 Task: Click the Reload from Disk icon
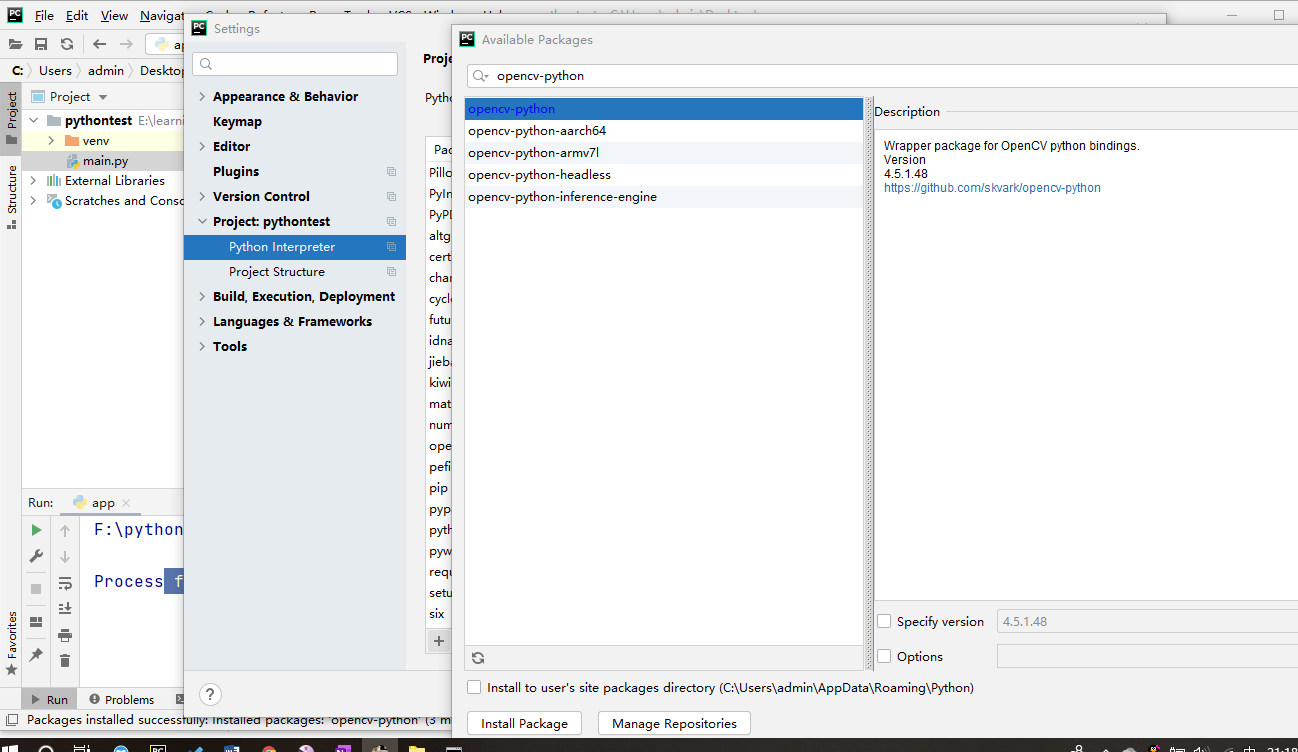tap(67, 44)
